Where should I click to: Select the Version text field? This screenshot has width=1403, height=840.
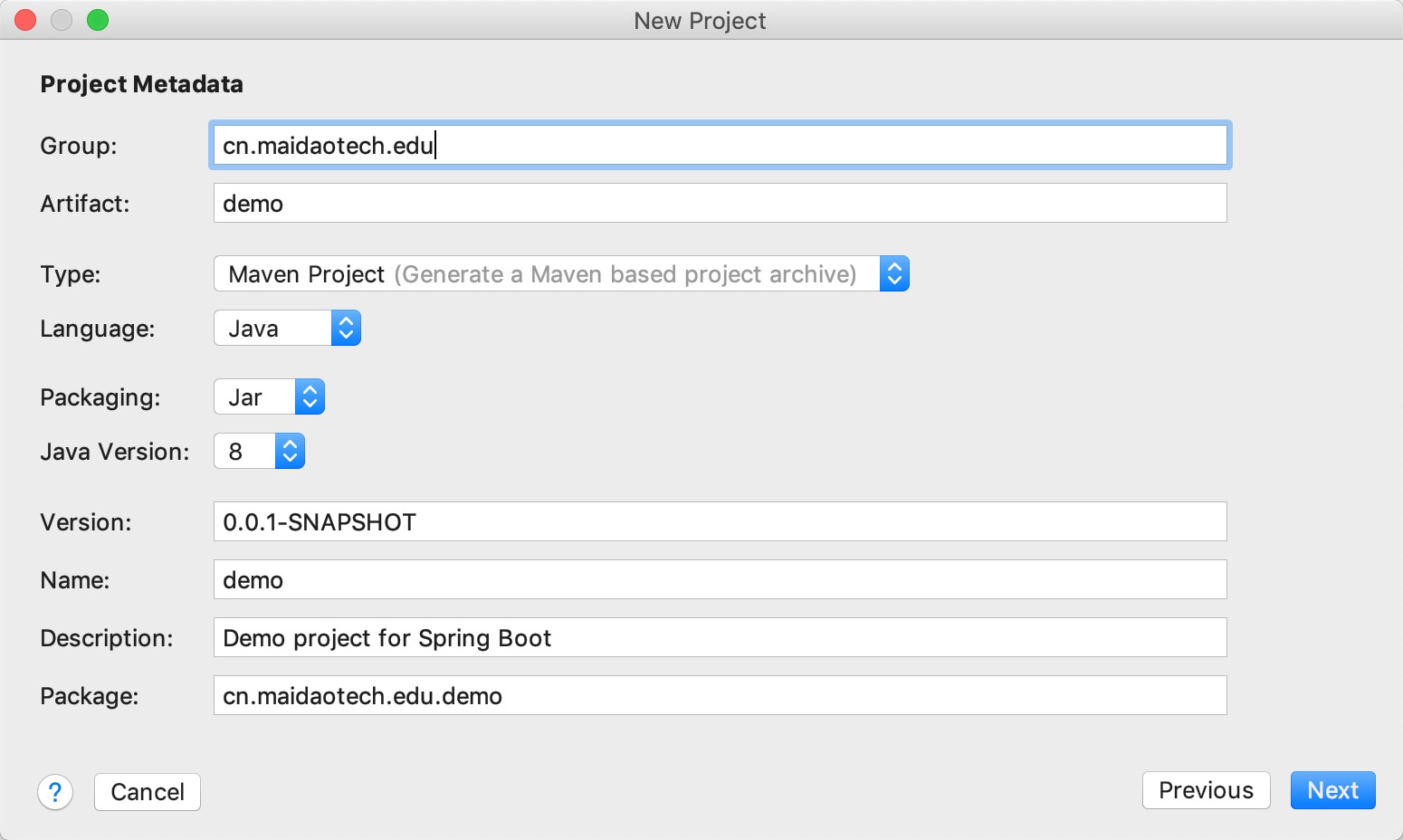[x=720, y=521]
